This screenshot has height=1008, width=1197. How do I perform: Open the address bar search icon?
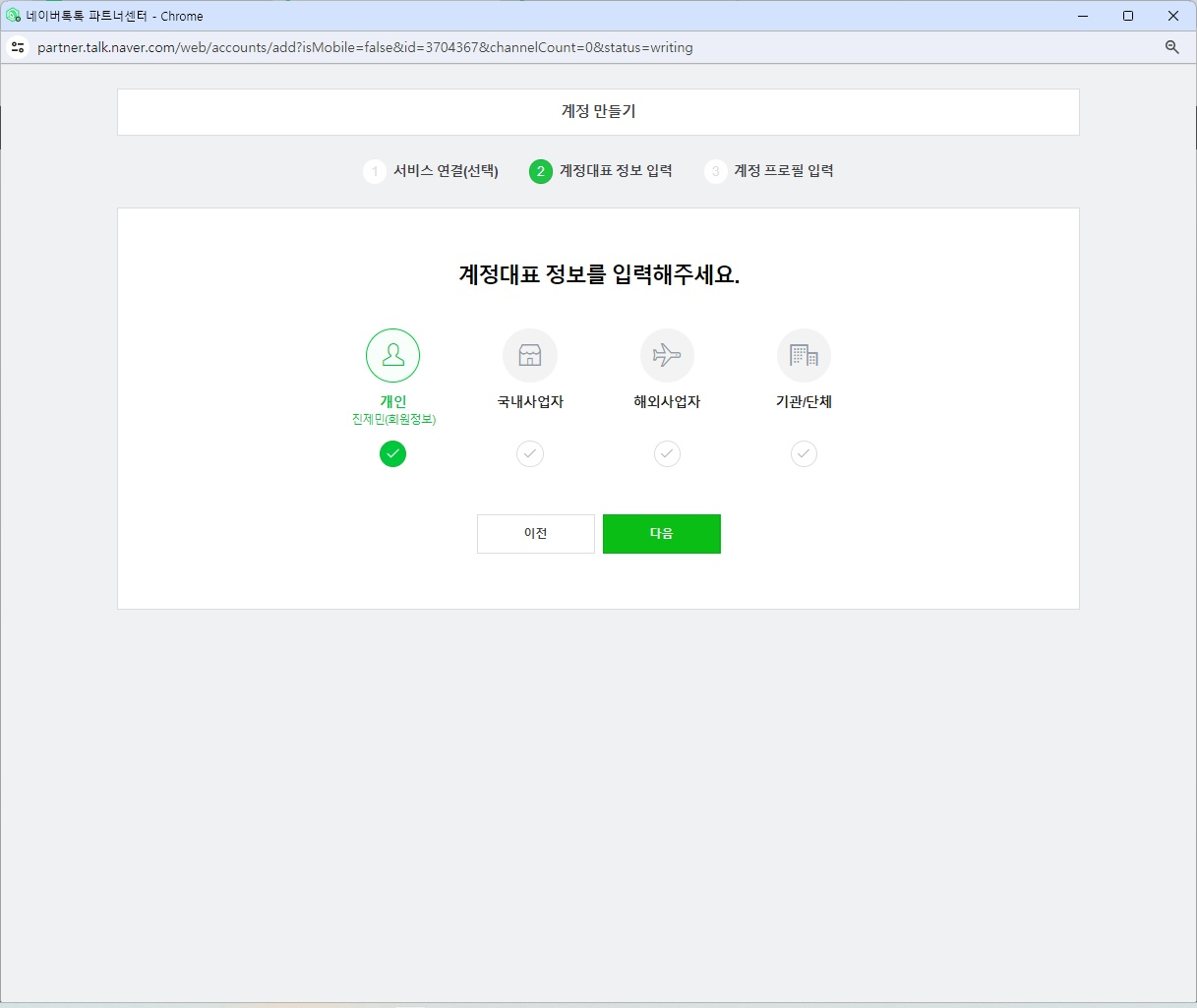pyautogui.click(x=1170, y=46)
